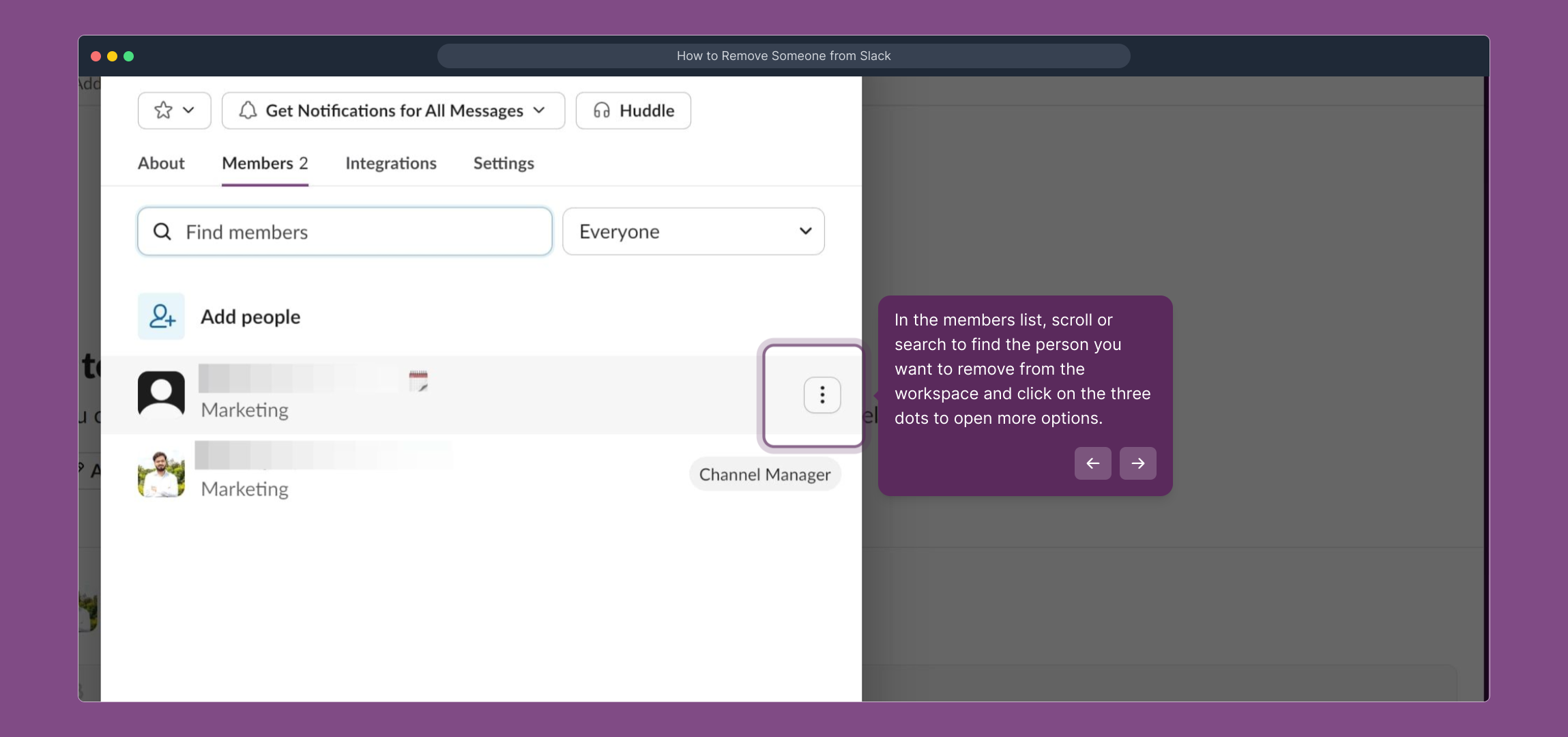1568x737 pixels.
Task: Open the Settings tab
Action: pyautogui.click(x=502, y=163)
